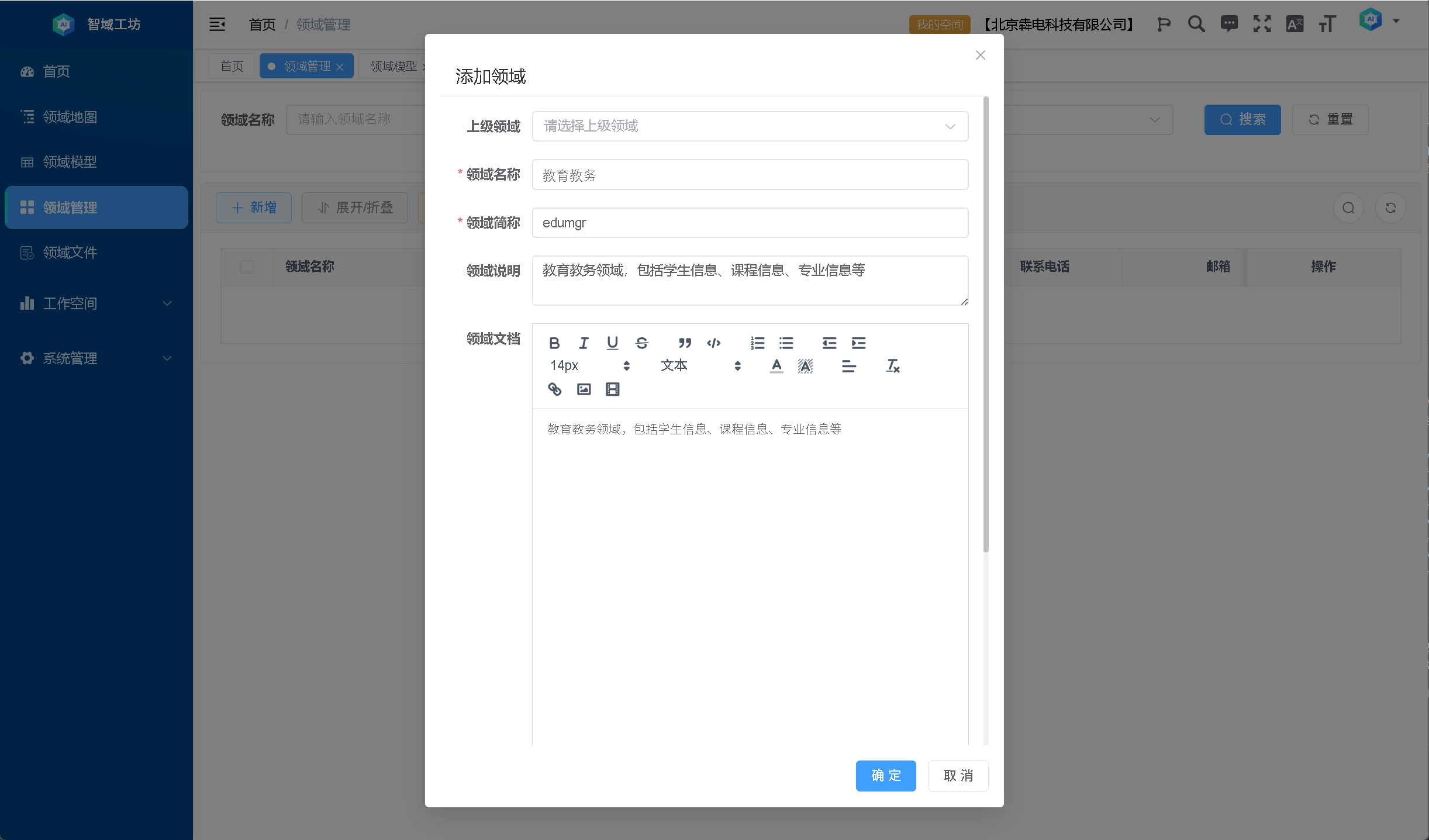Open 领域地图 in the sidebar
This screenshot has width=1429, height=840.
point(70,117)
